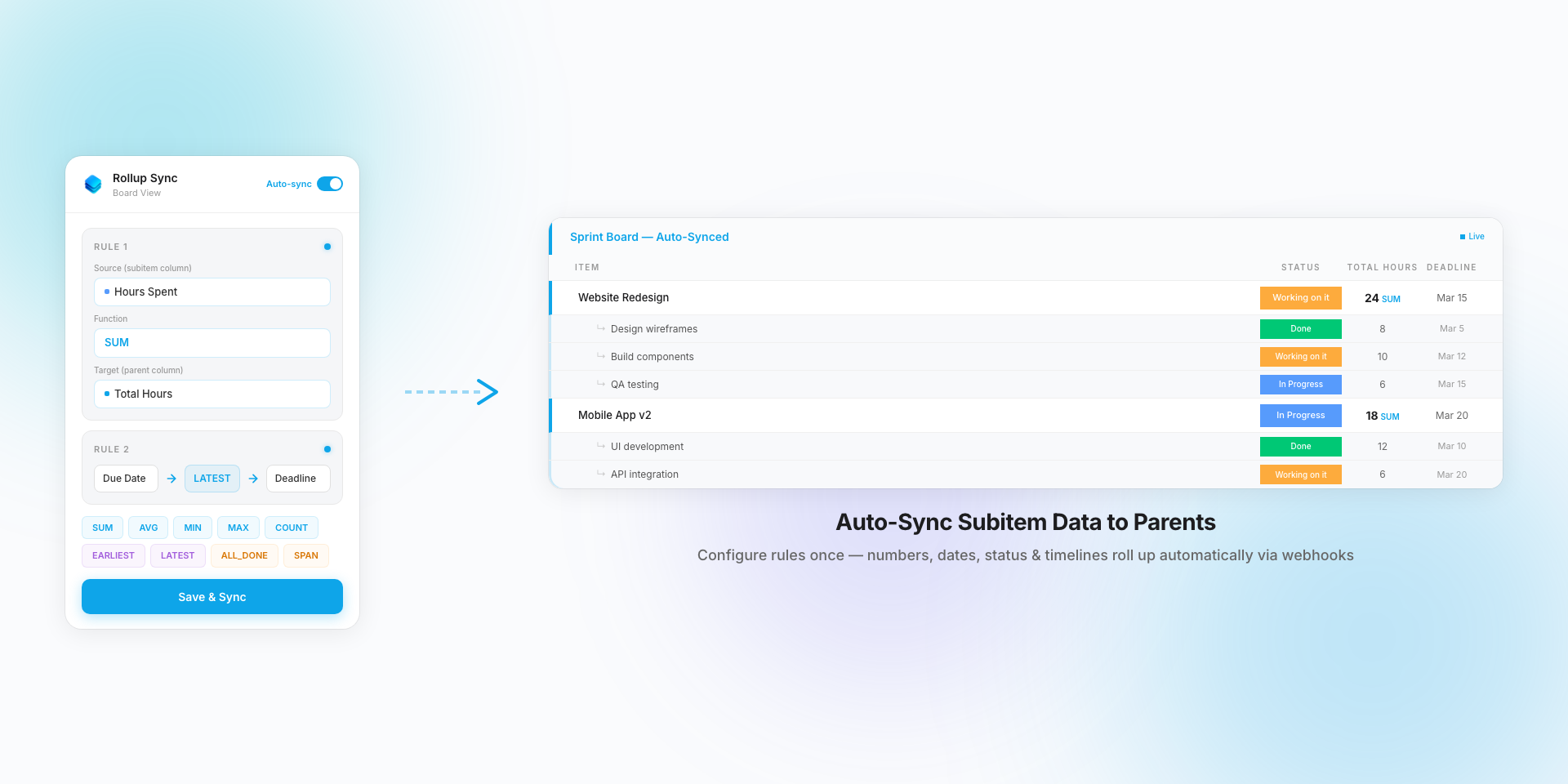The width and height of the screenshot is (1568, 784).
Task: Open the Function dropdown showing SUM
Action: tap(212, 342)
